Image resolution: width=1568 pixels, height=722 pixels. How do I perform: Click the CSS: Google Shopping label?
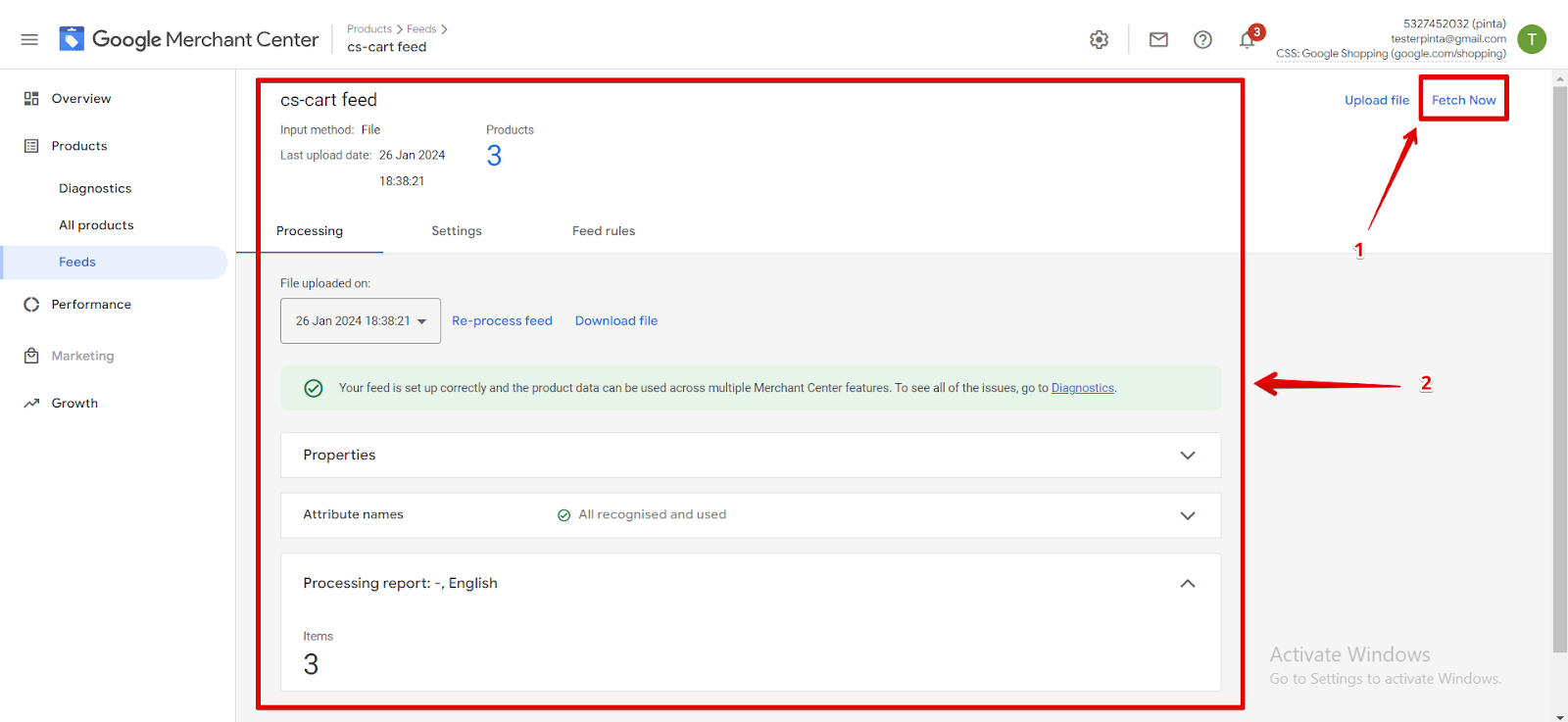[x=1391, y=54]
